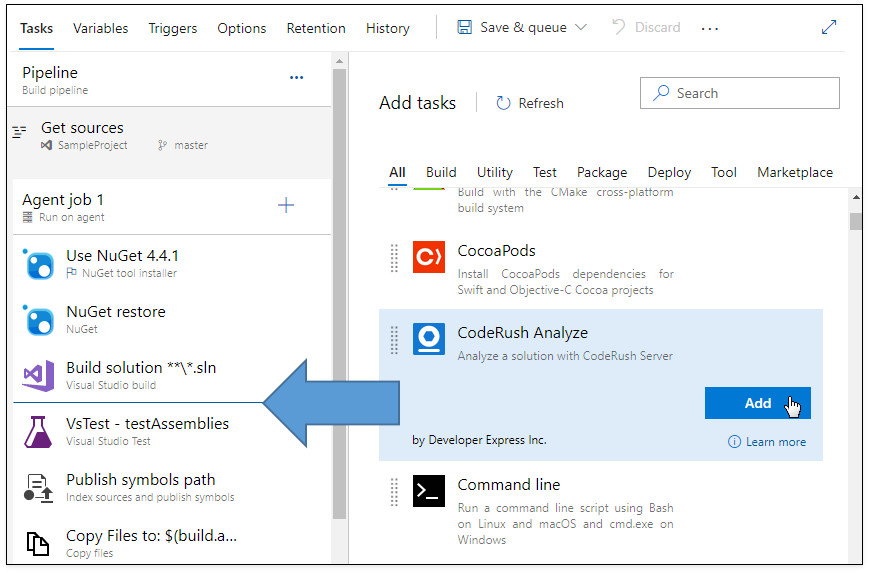Select the Publish symbols path task
Screen dimensions: 869x573
pyautogui.click(x=171, y=487)
